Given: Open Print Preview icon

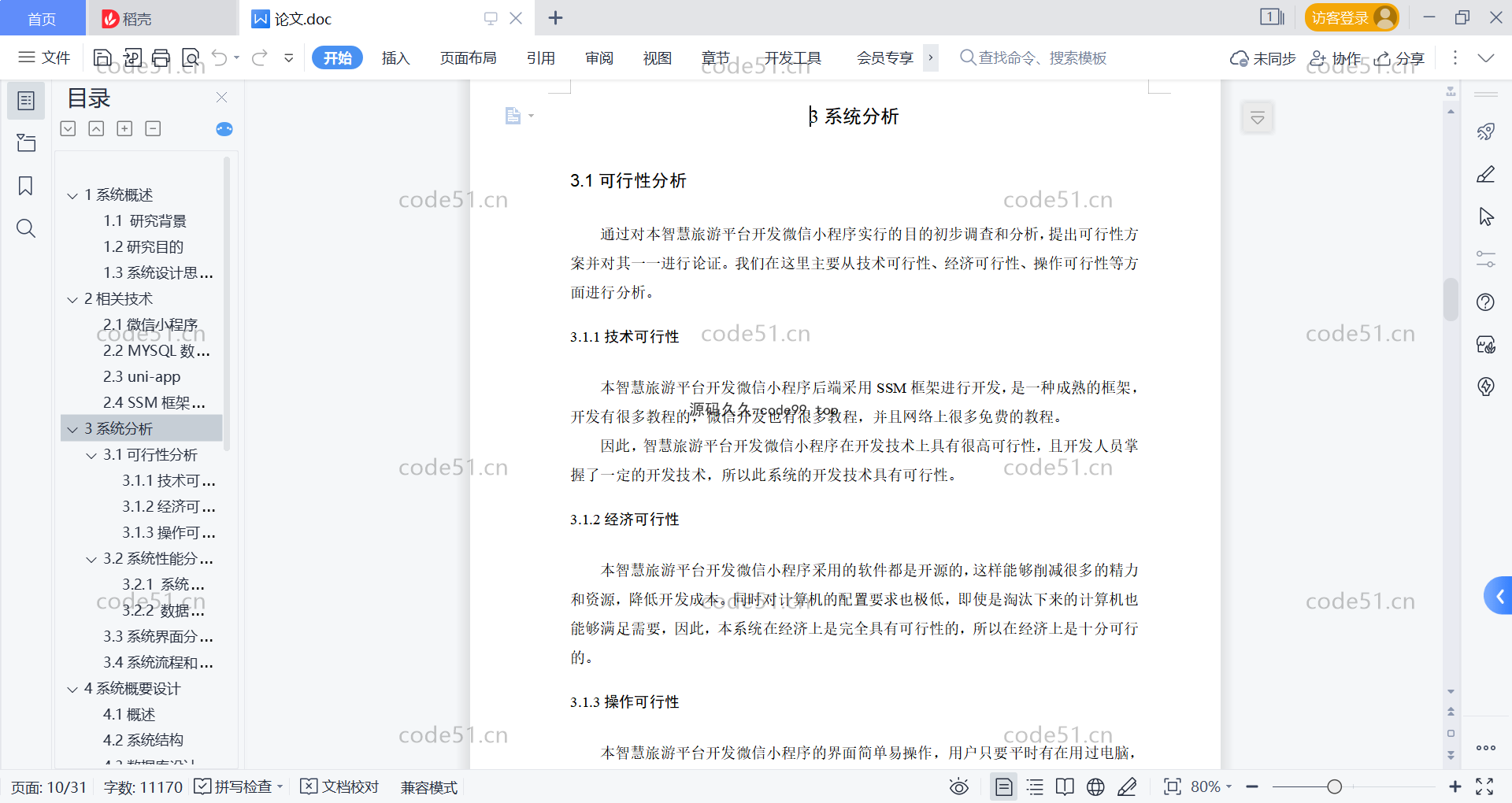Looking at the screenshot, I should (191, 57).
